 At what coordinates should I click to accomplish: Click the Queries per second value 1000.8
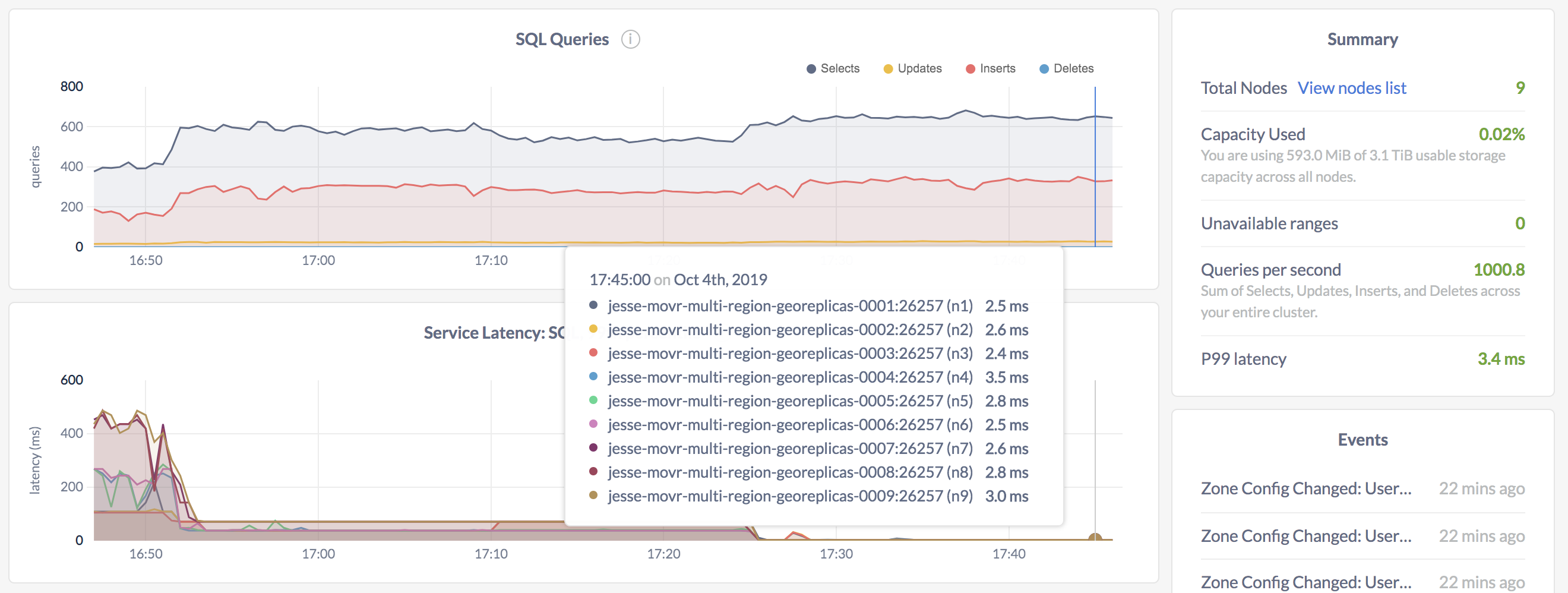coord(1499,269)
